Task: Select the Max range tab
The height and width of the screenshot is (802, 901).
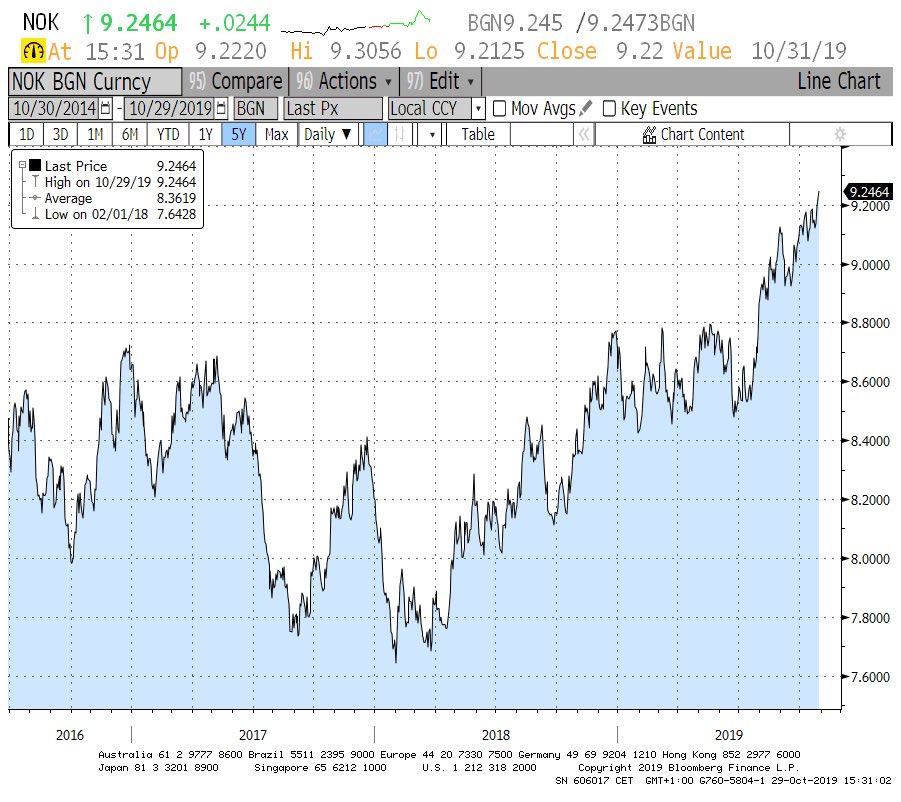Action: click(x=276, y=134)
